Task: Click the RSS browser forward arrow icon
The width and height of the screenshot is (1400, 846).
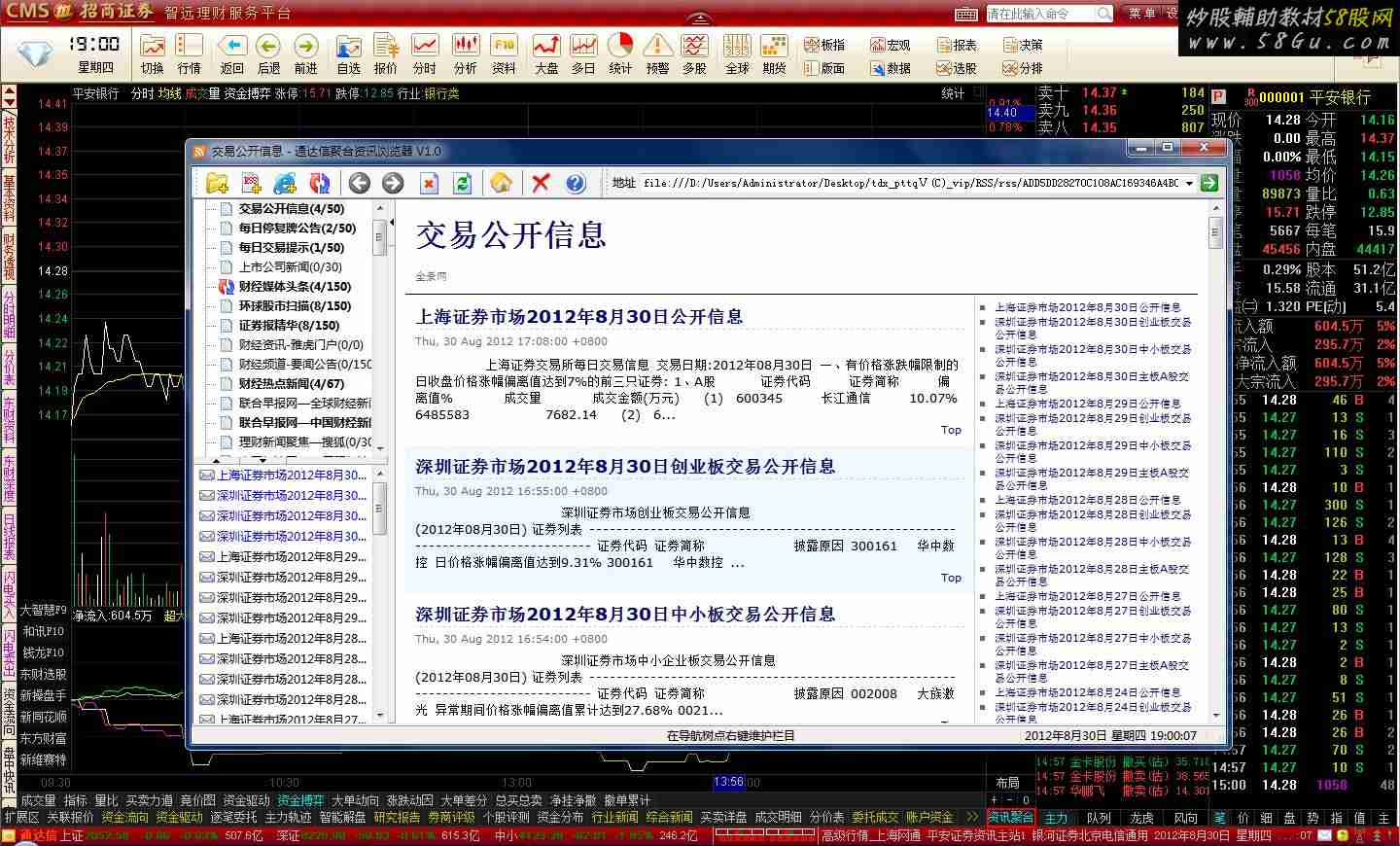Action: (393, 183)
